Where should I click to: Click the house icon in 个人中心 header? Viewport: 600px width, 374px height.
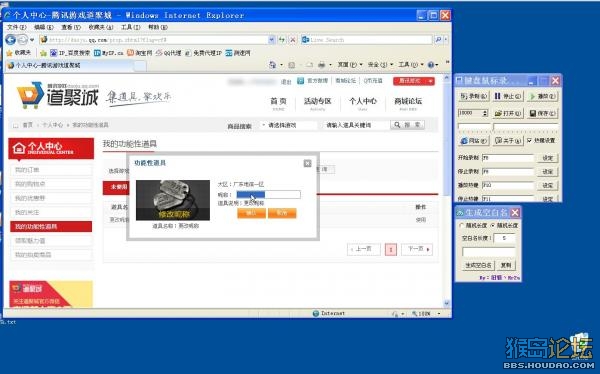point(19,148)
